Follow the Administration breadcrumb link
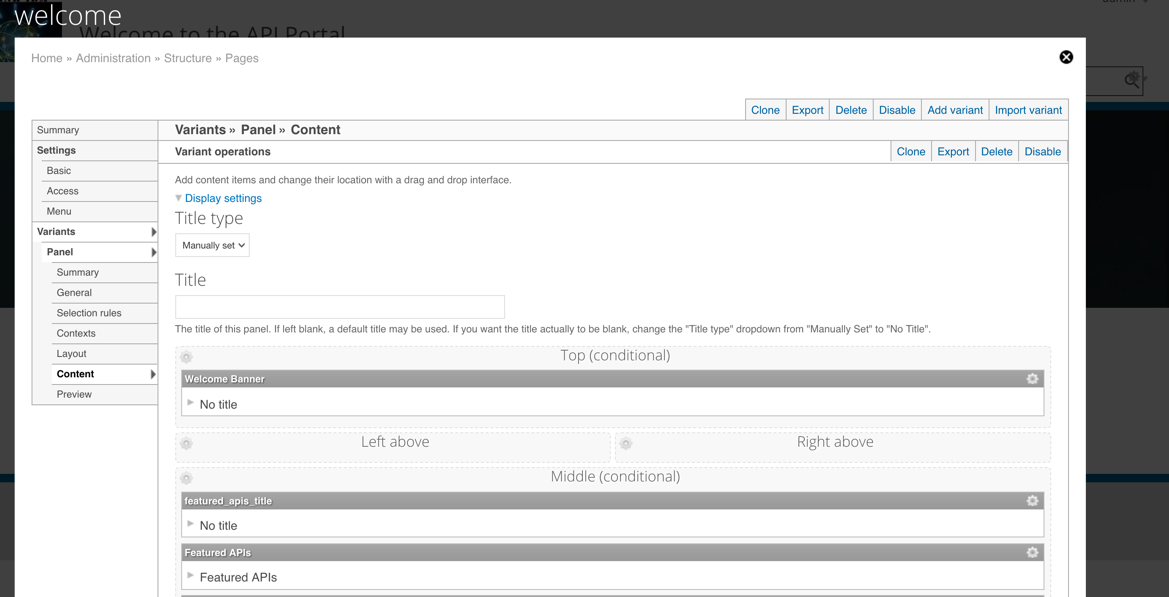 [113, 58]
